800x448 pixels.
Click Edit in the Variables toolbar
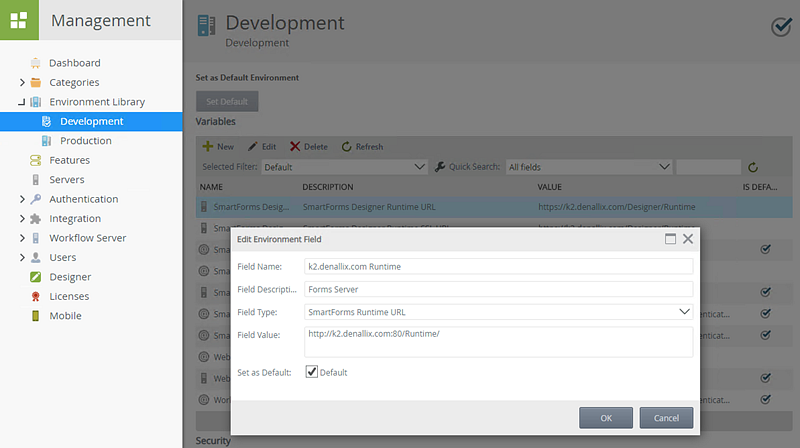click(x=262, y=146)
